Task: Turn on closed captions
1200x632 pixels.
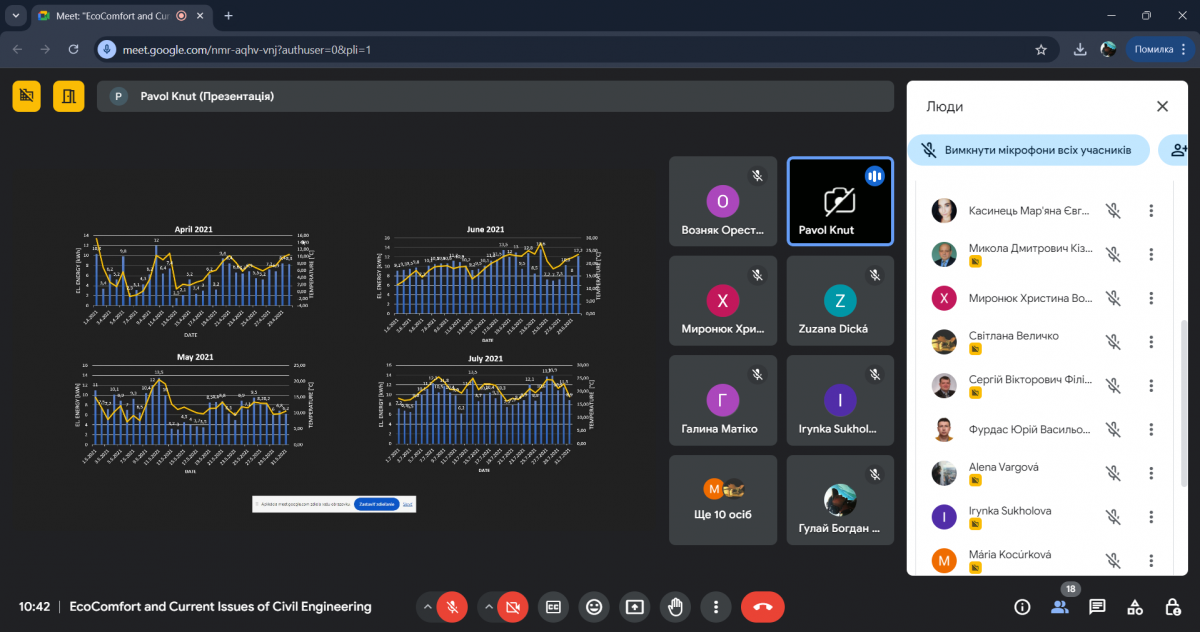Action: click(x=553, y=606)
